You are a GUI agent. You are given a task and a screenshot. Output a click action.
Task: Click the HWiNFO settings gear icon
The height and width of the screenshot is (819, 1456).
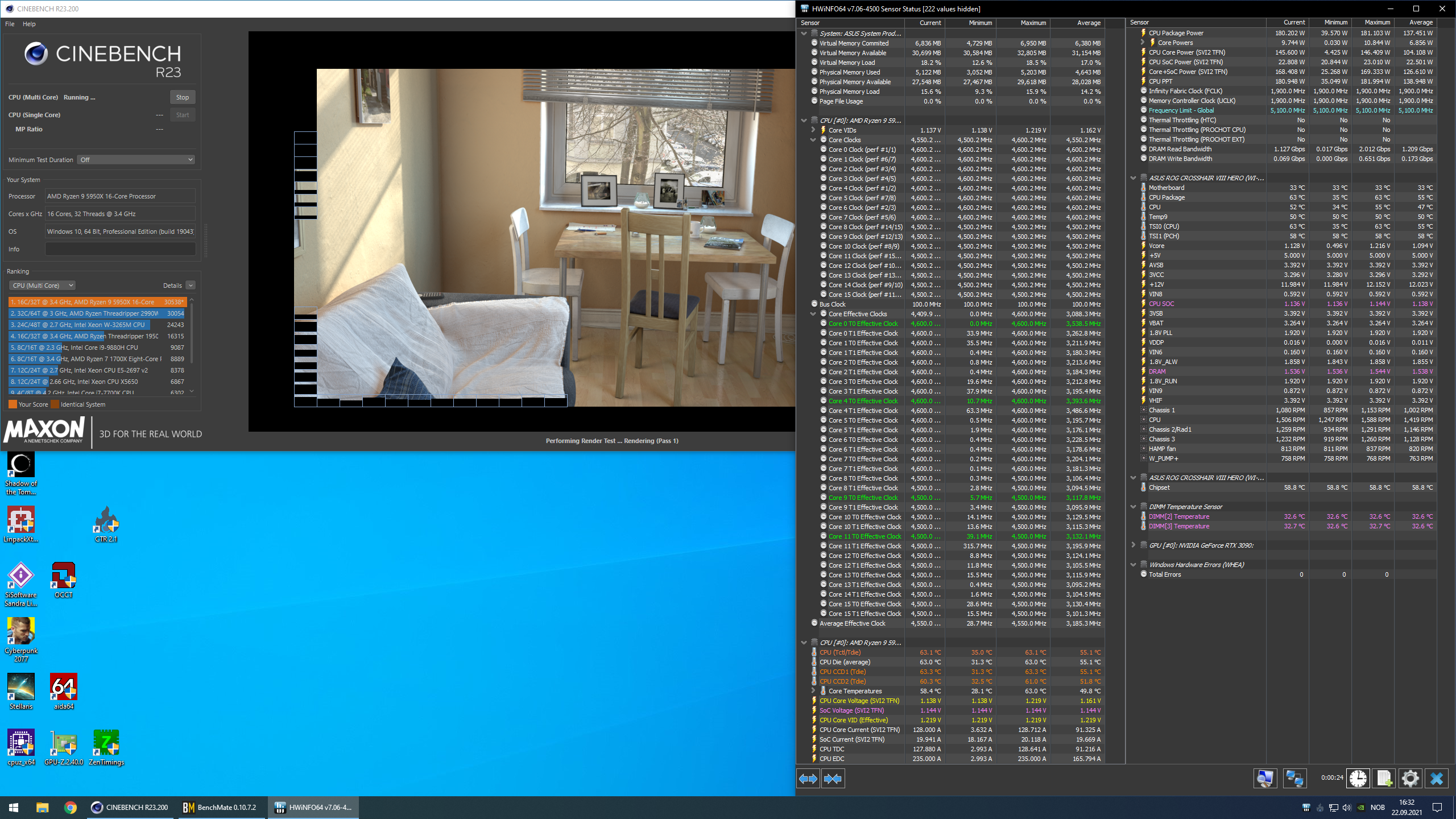[x=1410, y=778]
